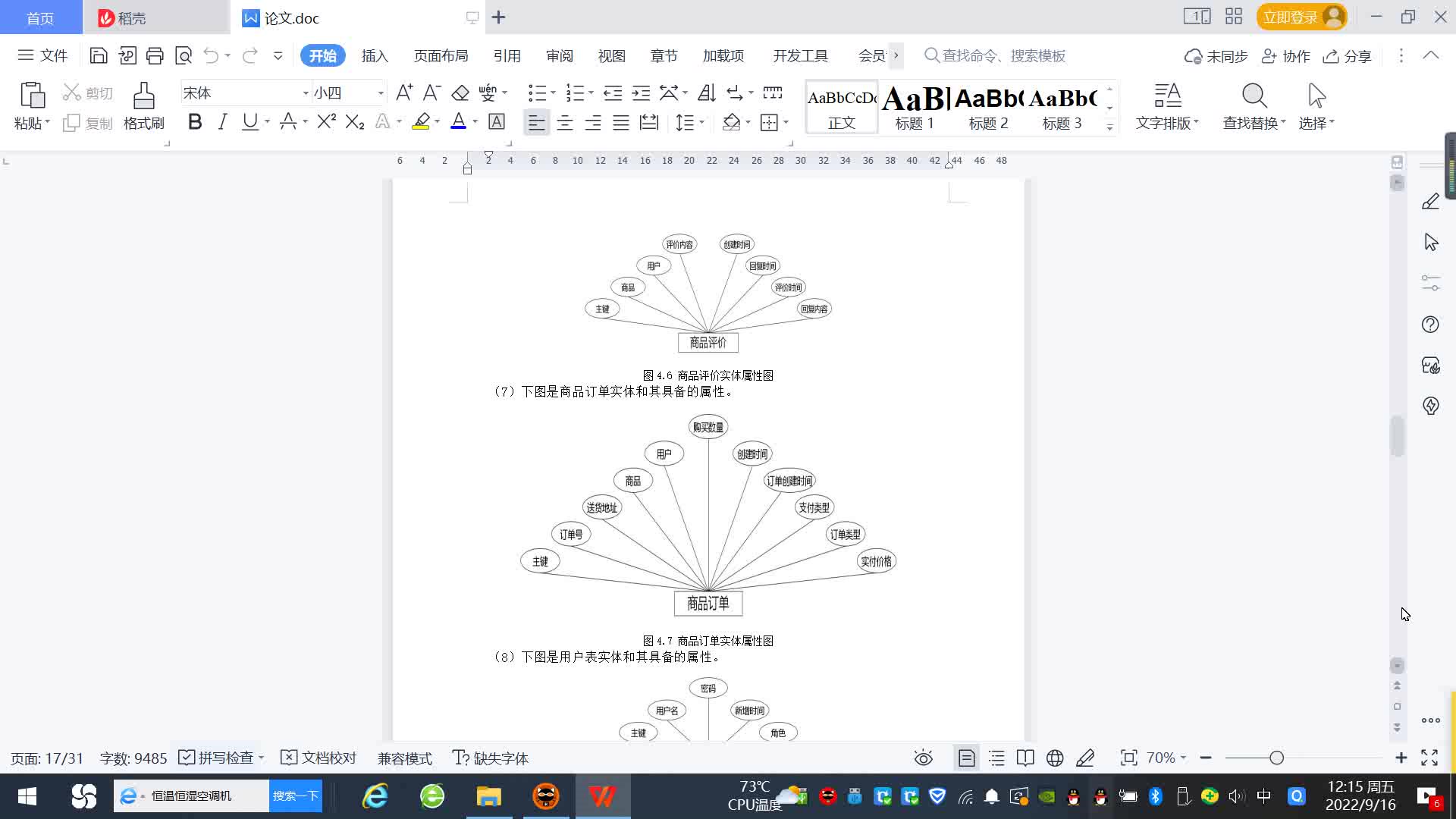Open zoom percentage 70% dropdown
The width and height of the screenshot is (1456, 819).
pos(1166,758)
